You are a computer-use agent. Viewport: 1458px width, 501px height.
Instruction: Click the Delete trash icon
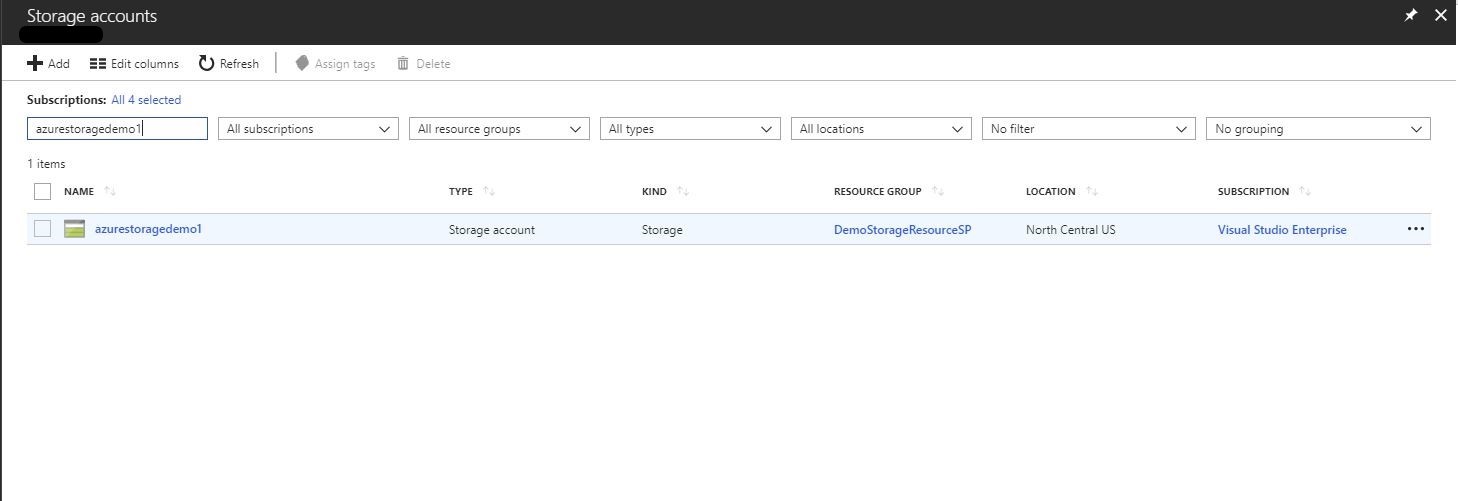pyautogui.click(x=403, y=64)
